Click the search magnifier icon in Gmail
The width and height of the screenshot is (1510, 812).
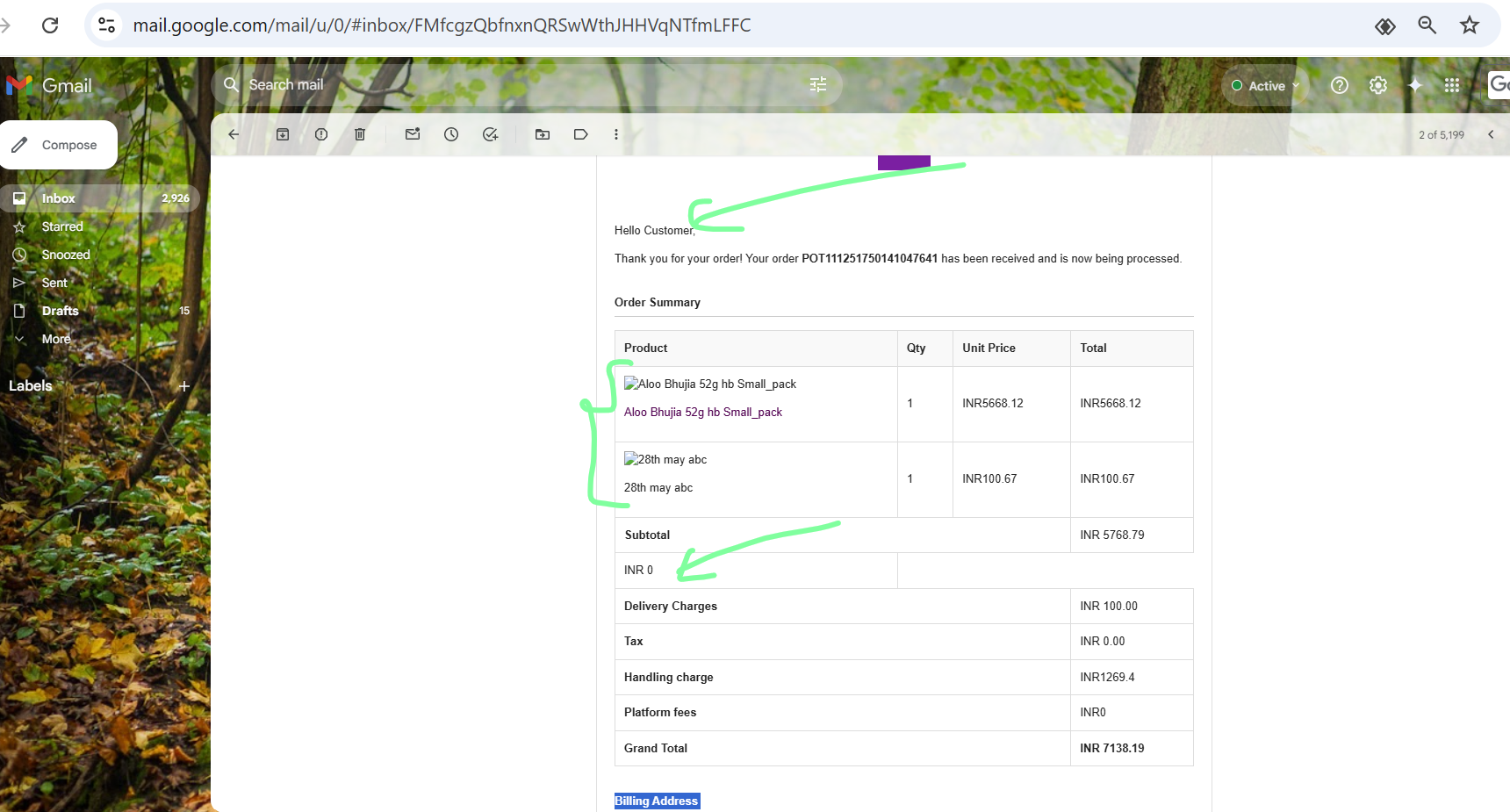pyautogui.click(x=231, y=84)
